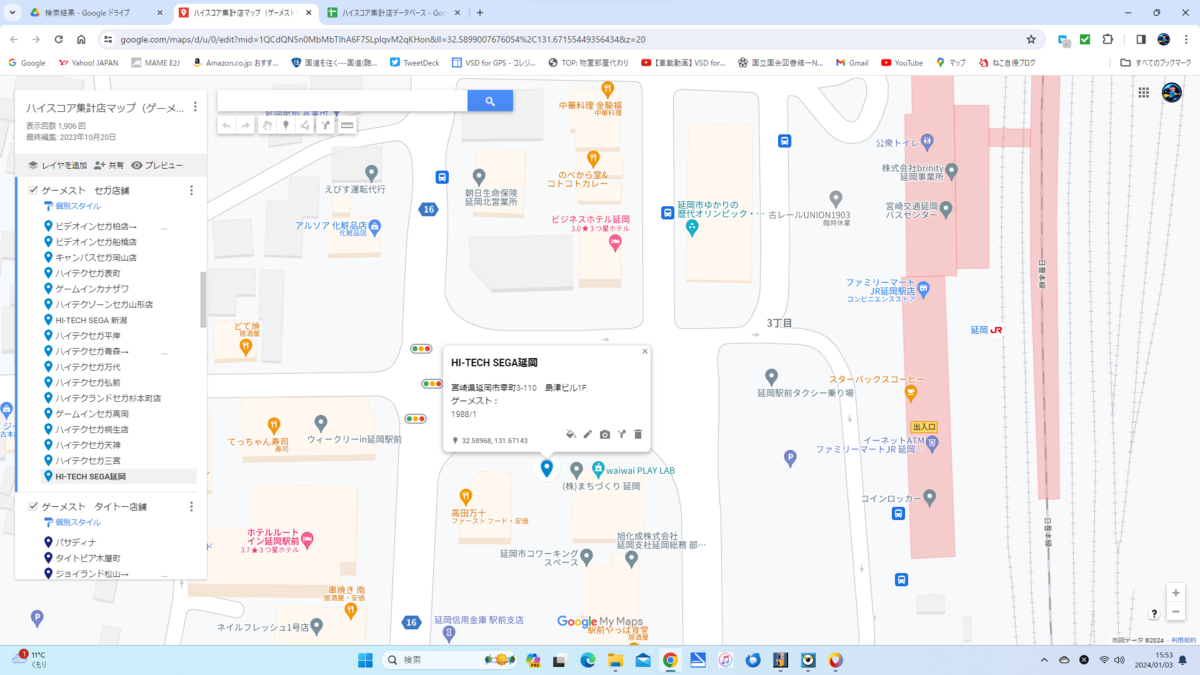Click the blue map search button
The width and height of the screenshot is (1200, 675).
(490, 101)
